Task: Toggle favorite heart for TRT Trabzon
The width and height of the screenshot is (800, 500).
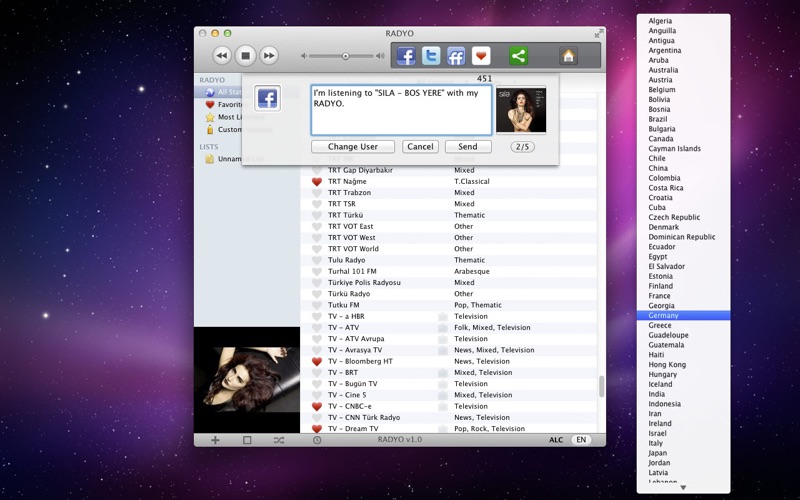Action: point(317,193)
